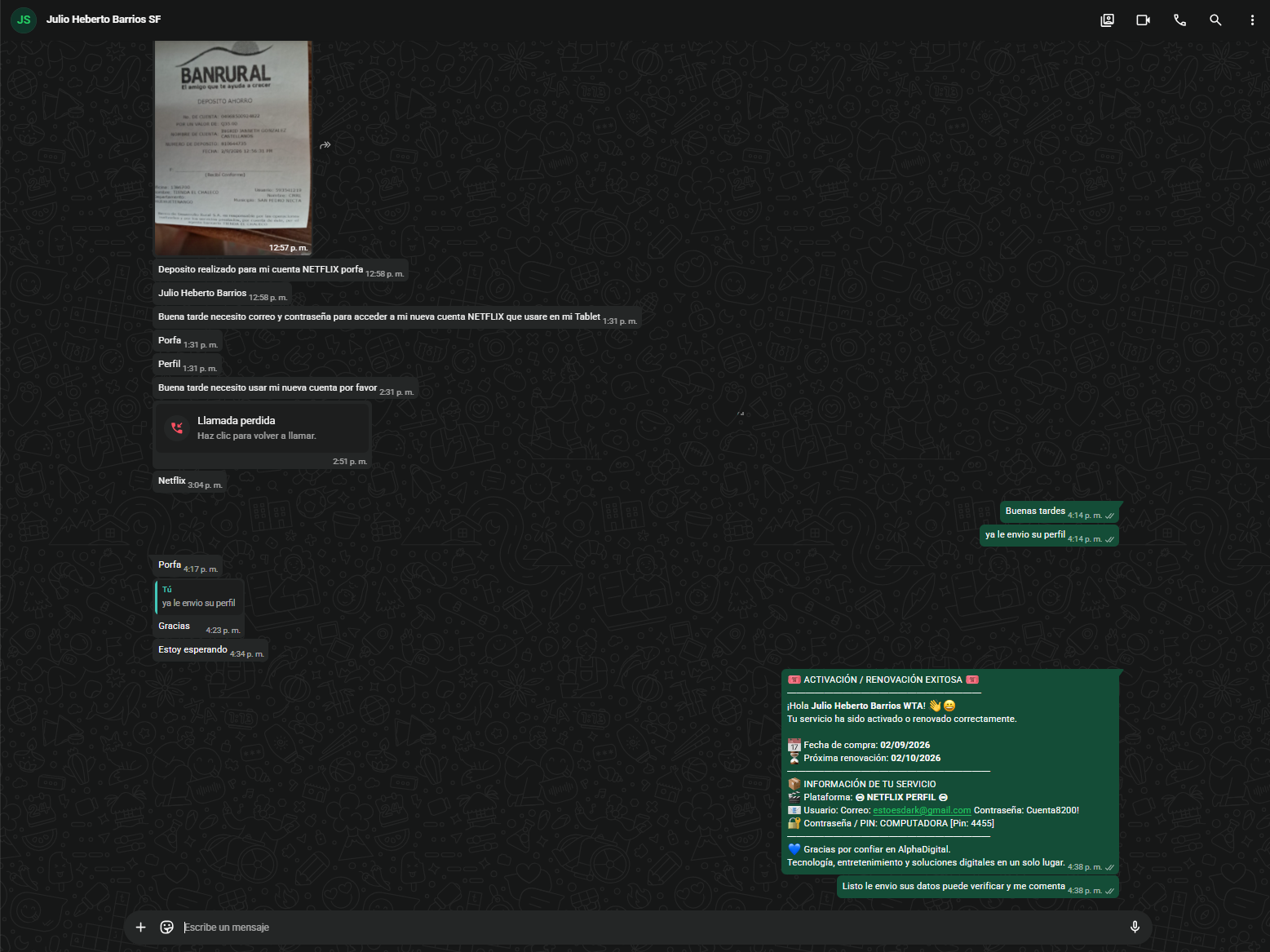1270x952 pixels.
Task: Start a video call with the contact
Action: click(1144, 20)
